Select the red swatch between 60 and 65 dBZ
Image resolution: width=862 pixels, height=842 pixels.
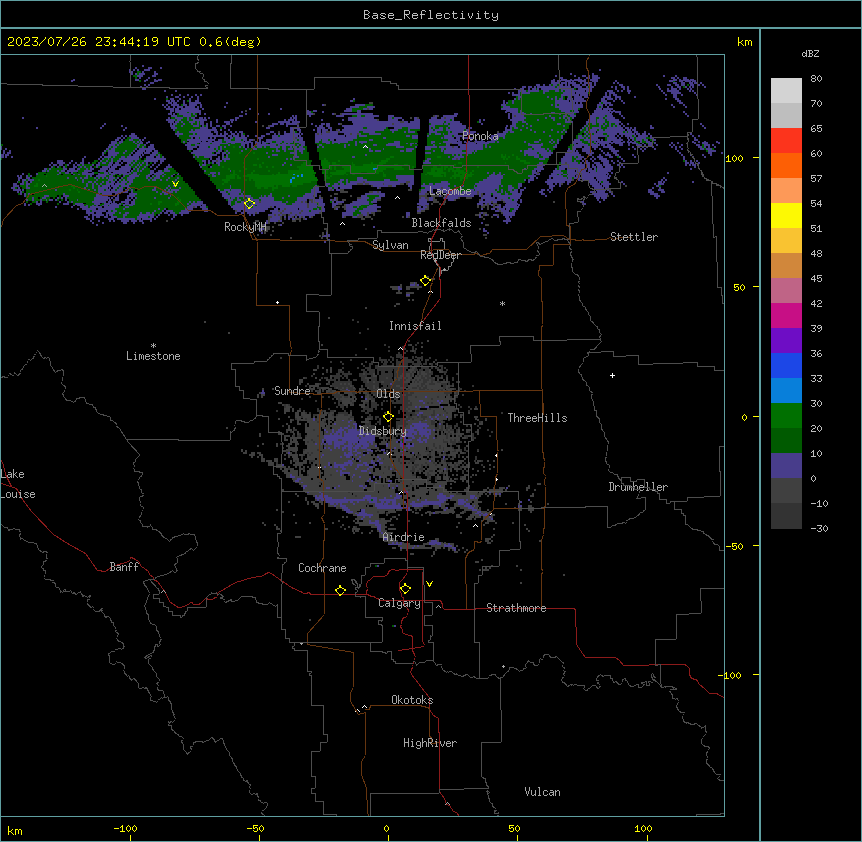point(786,141)
